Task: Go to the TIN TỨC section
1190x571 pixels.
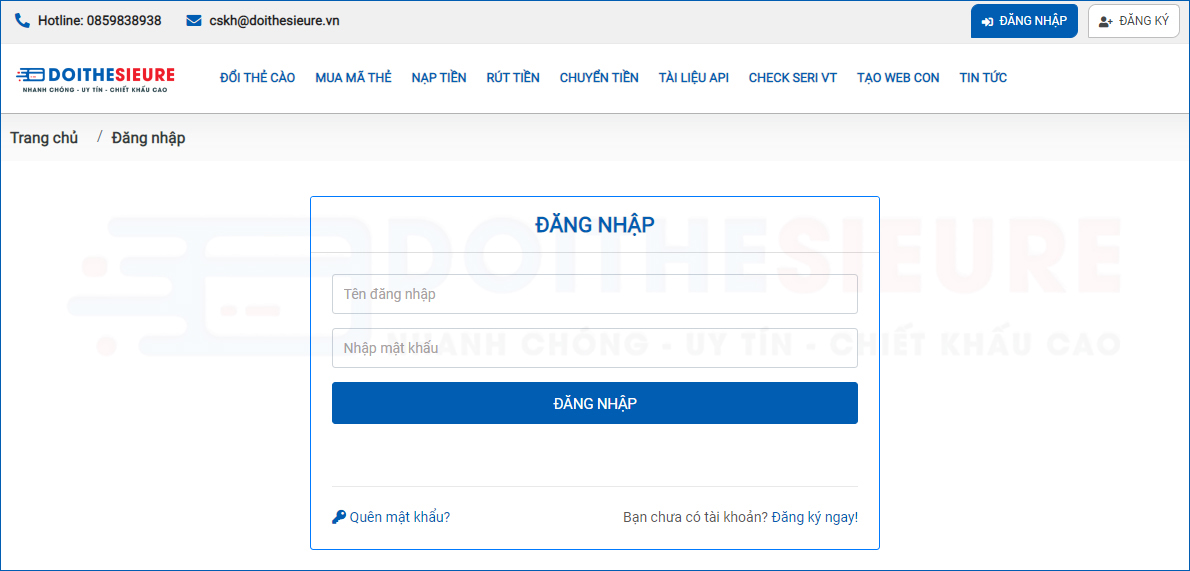Action: pyautogui.click(x=983, y=78)
